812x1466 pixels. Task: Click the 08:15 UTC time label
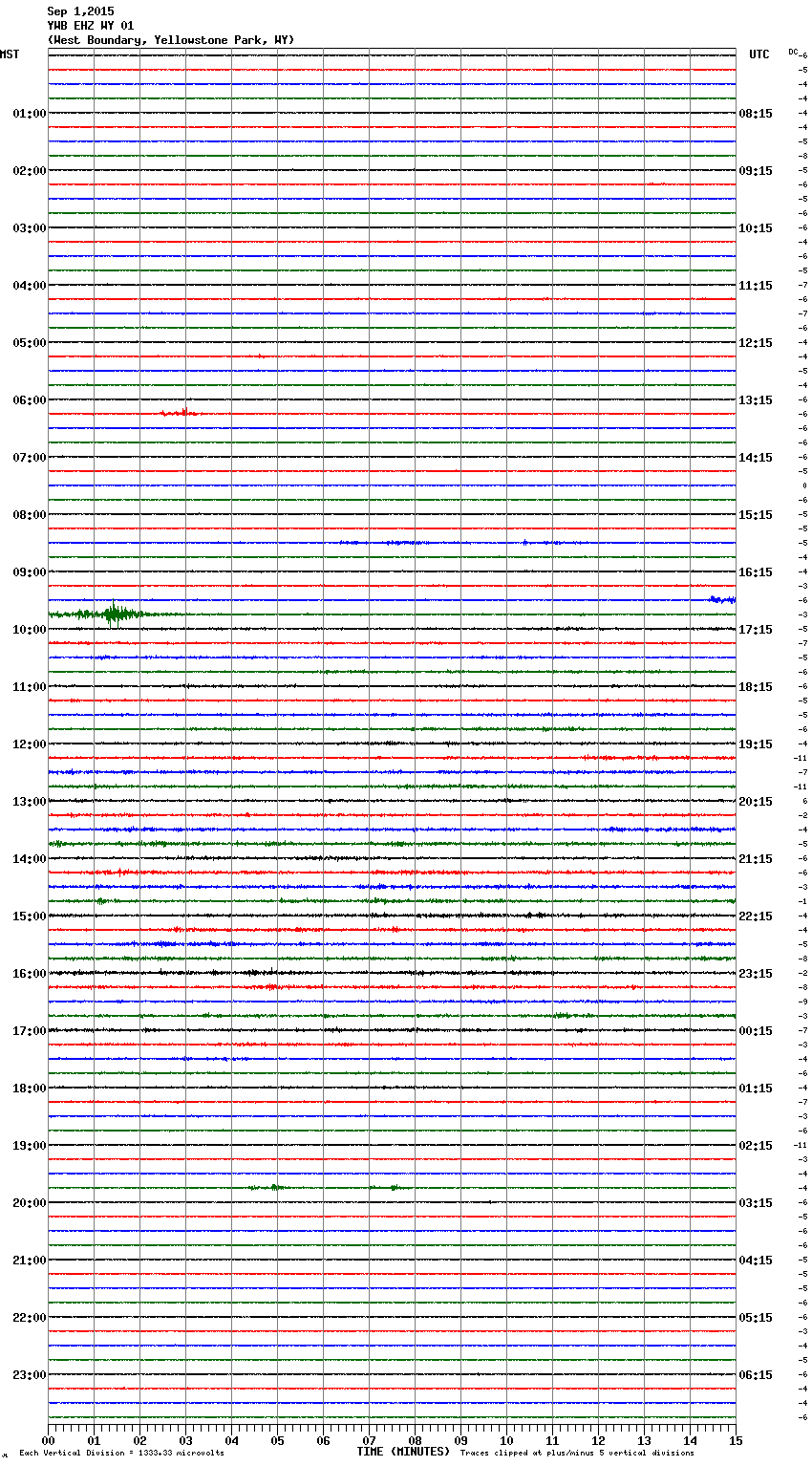756,114
